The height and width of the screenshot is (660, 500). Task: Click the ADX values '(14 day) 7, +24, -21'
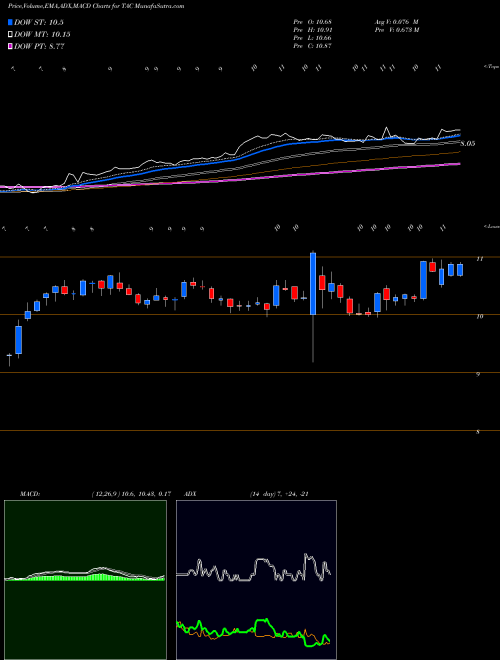[x=278, y=494]
